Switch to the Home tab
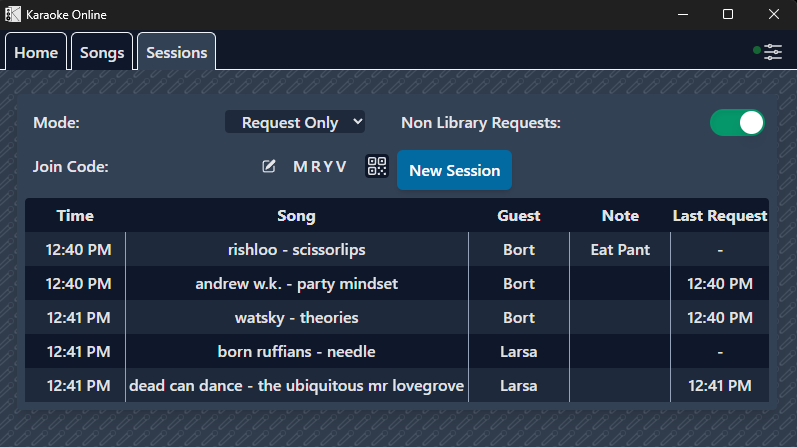The width and height of the screenshot is (797, 447). pos(36,52)
